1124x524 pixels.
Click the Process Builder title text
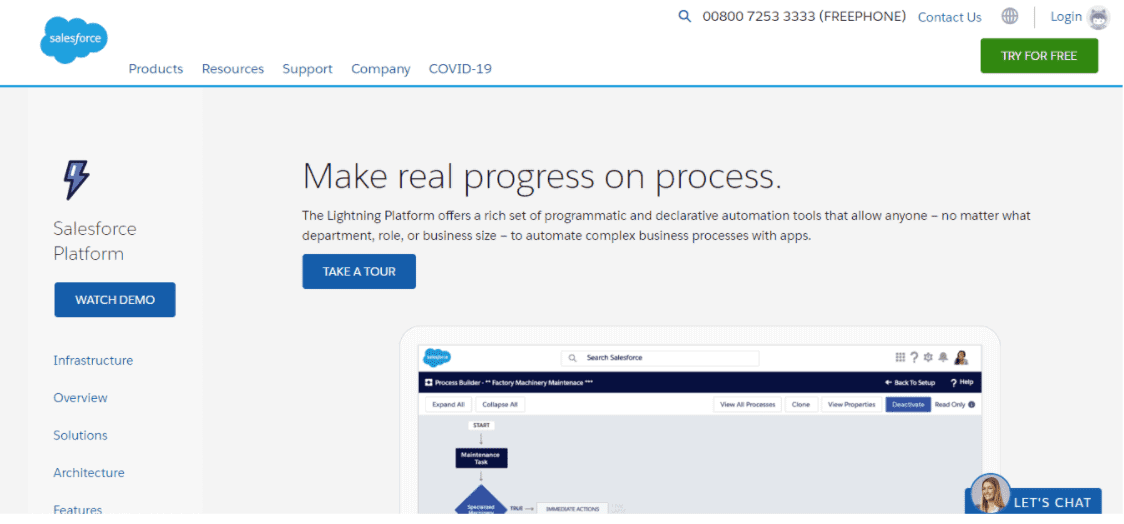pyautogui.click(x=514, y=383)
